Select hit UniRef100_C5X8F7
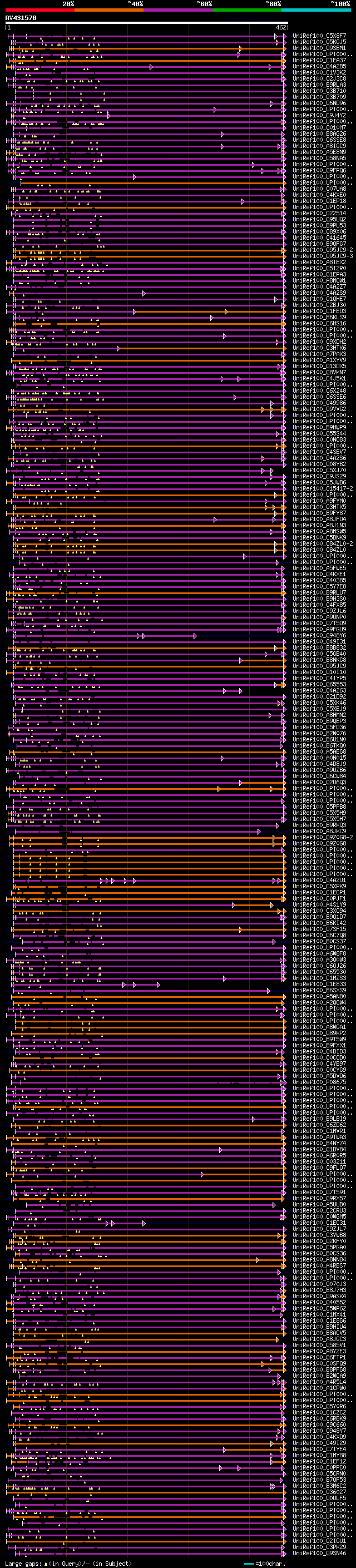The width and height of the screenshot is (356, 1568). click(x=319, y=36)
